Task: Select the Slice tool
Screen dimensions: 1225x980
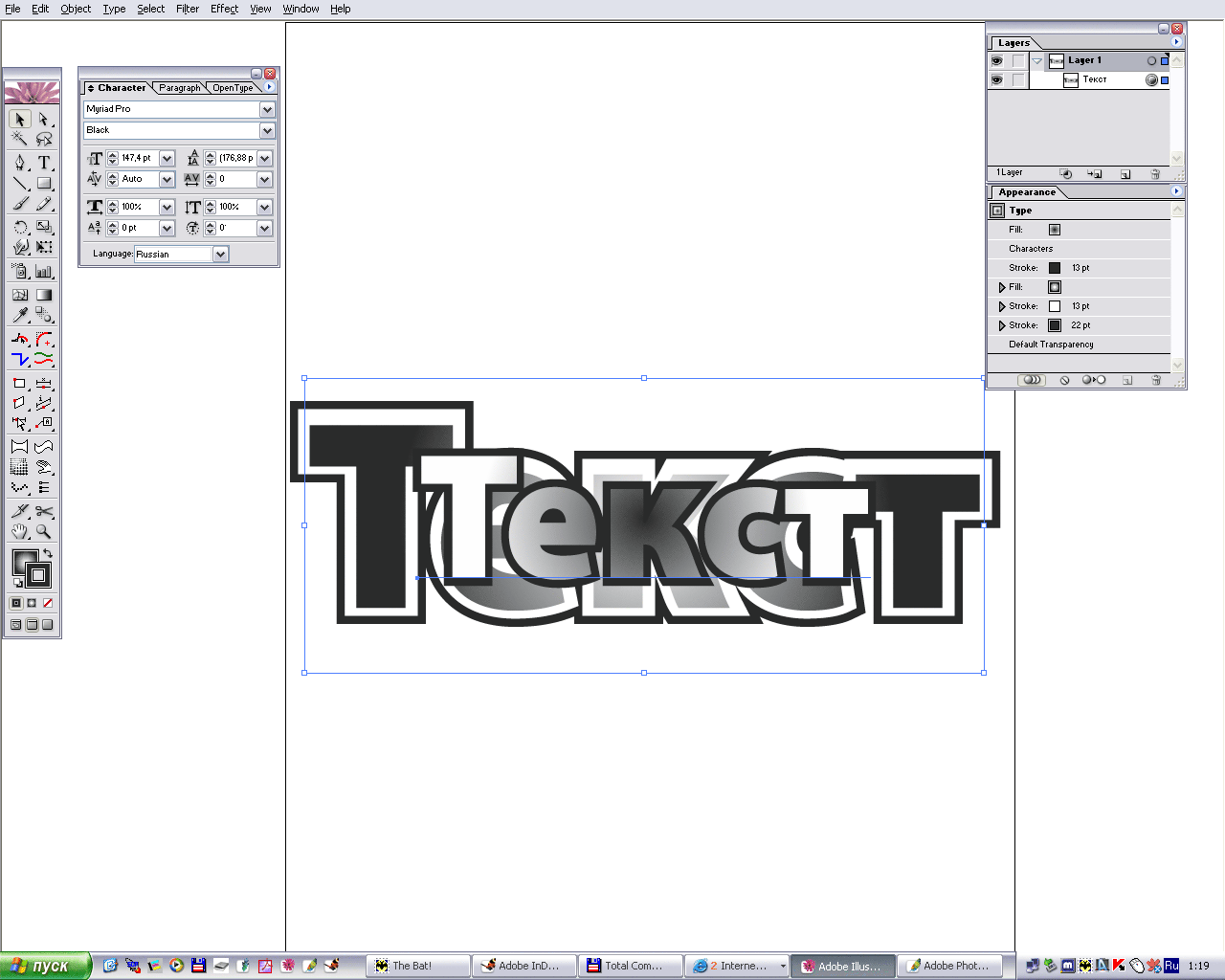Action: tap(20, 511)
